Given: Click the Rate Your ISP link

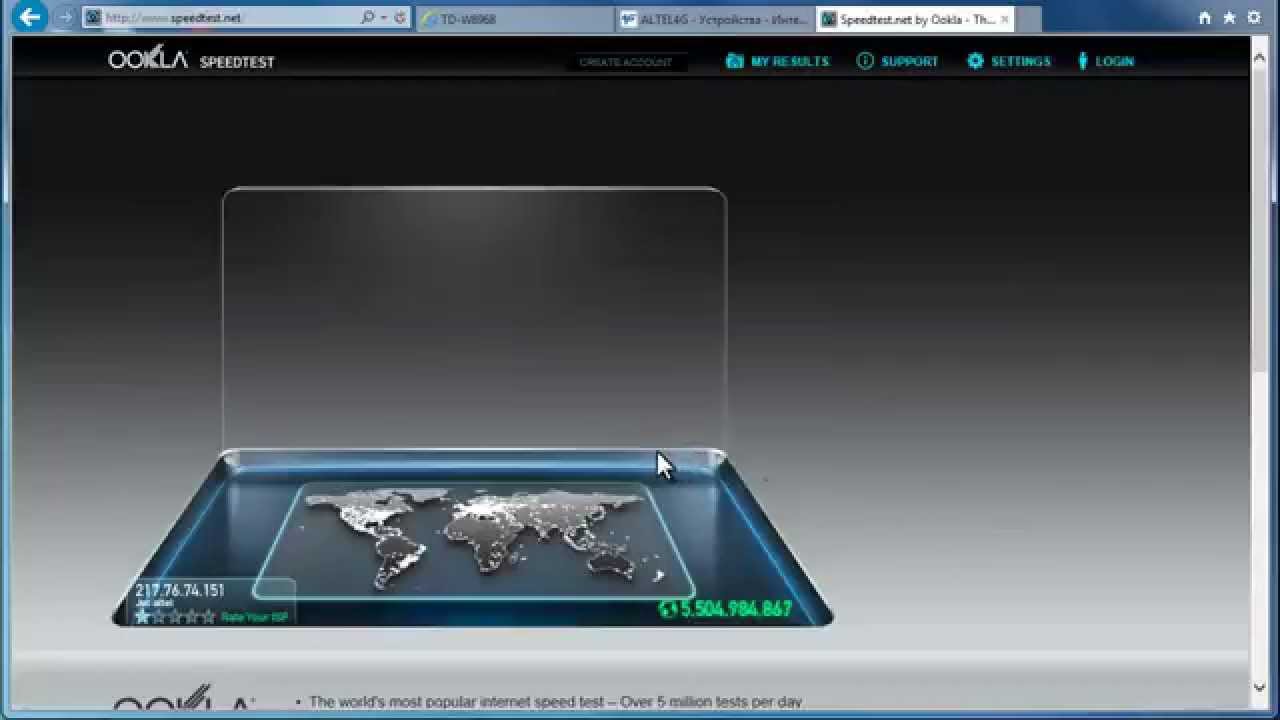Looking at the screenshot, I should pos(254,617).
